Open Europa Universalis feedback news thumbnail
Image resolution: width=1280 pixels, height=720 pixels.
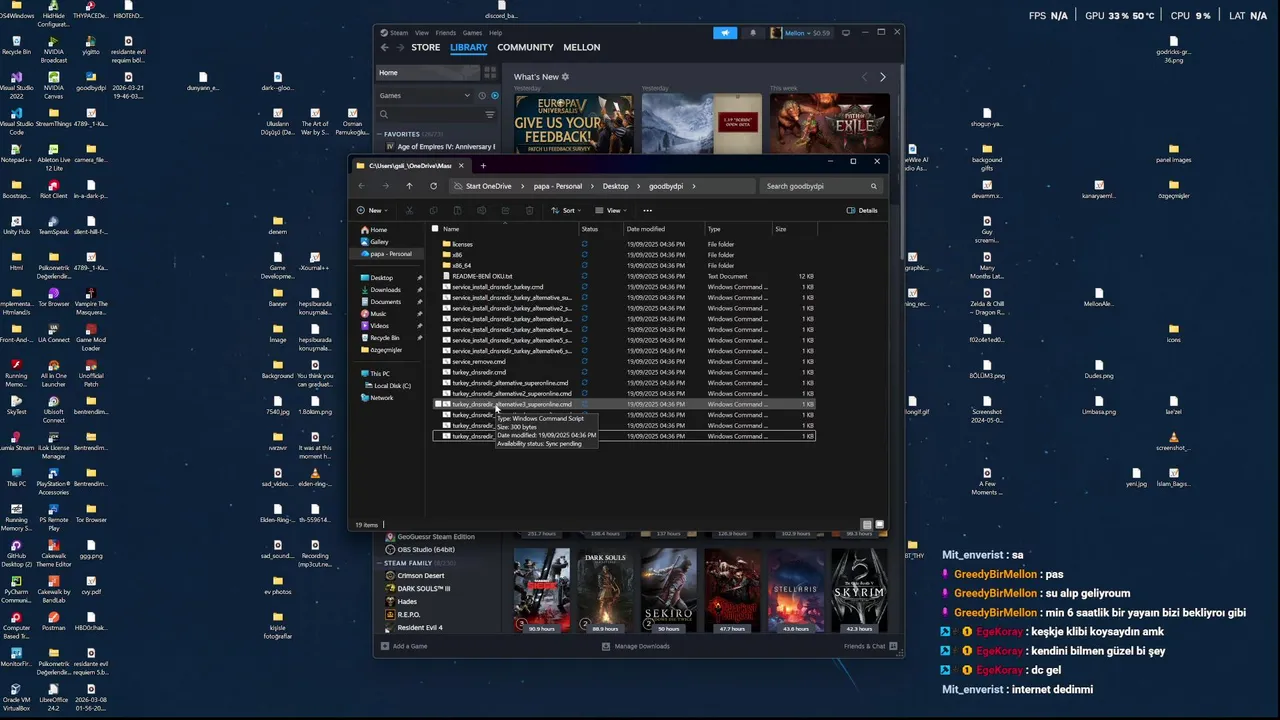[574, 124]
